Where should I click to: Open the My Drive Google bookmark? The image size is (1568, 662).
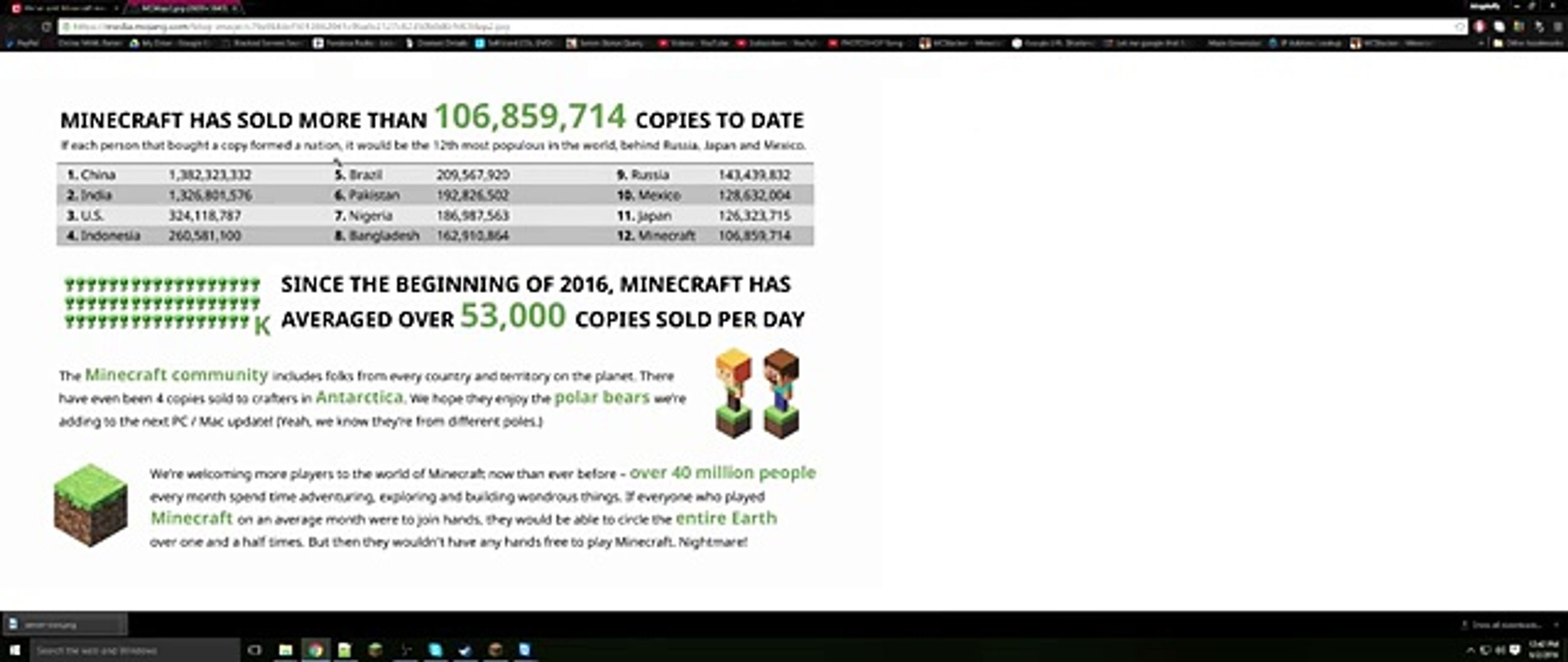click(x=171, y=43)
